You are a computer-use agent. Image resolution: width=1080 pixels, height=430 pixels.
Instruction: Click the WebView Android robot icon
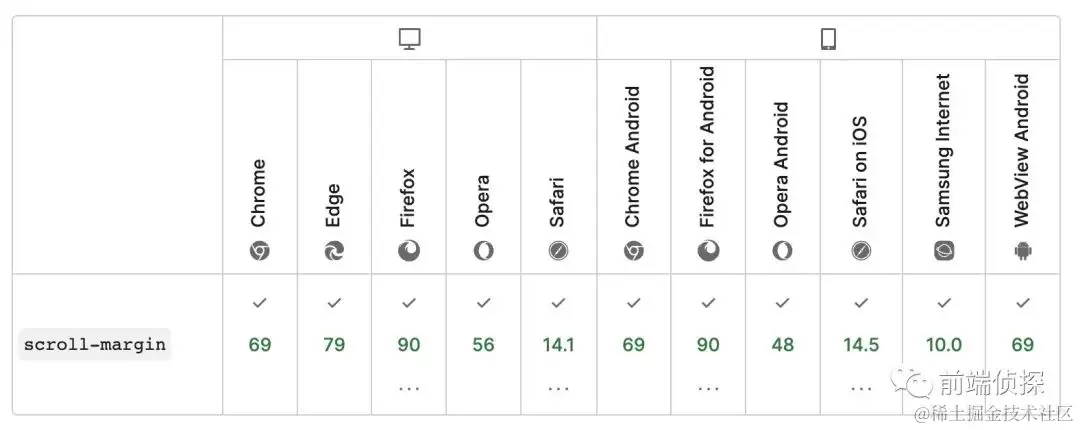[1022, 250]
